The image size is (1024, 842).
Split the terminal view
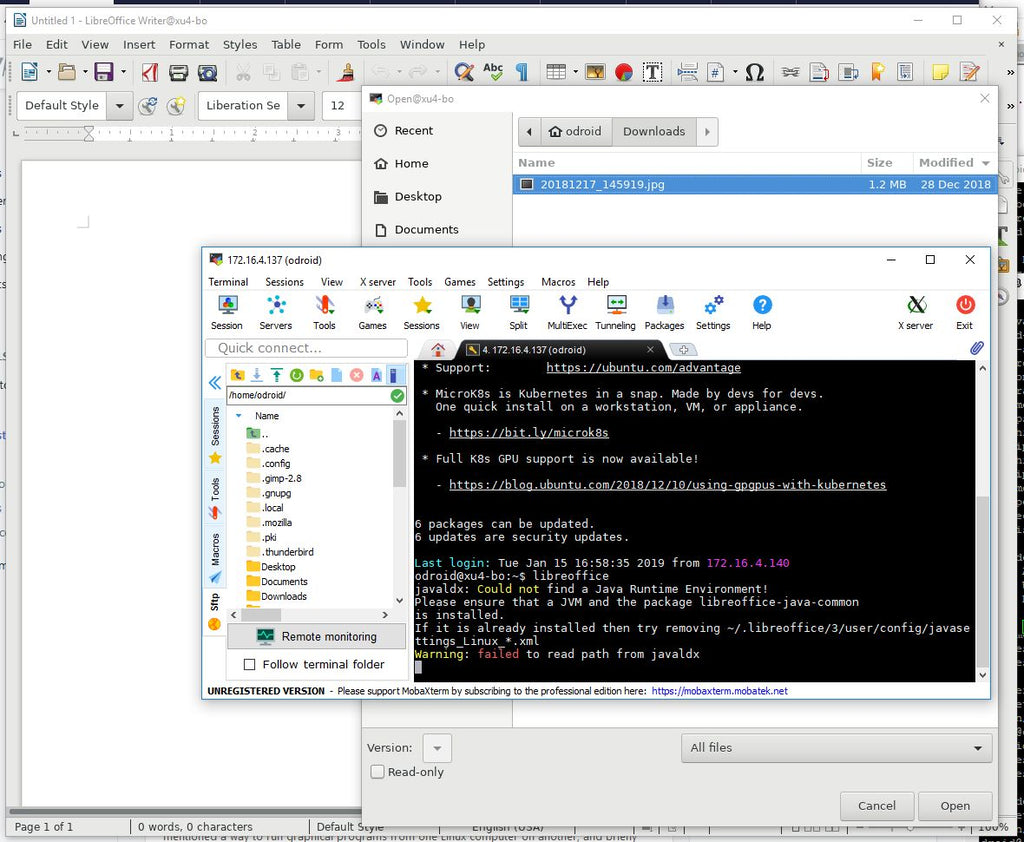[x=518, y=311]
